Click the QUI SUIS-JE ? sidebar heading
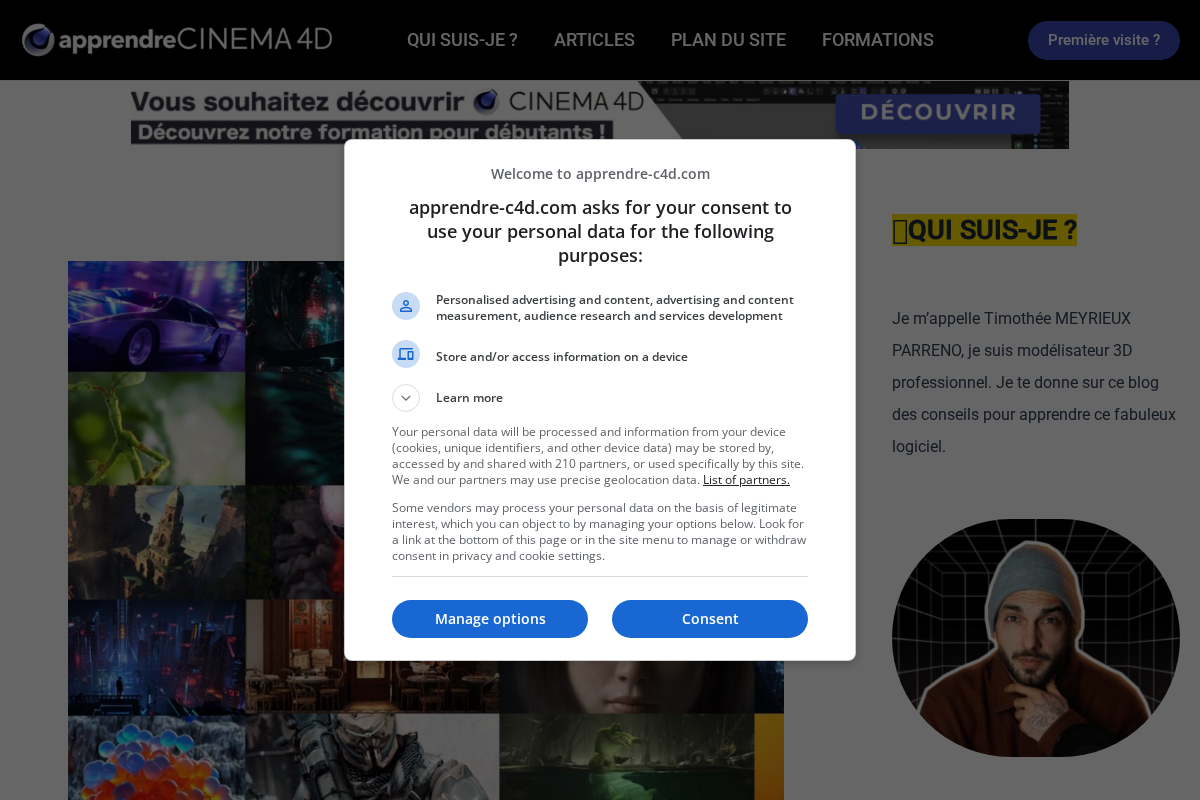Image resolution: width=1200 pixels, height=800 pixels. pyautogui.click(x=984, y=230)
